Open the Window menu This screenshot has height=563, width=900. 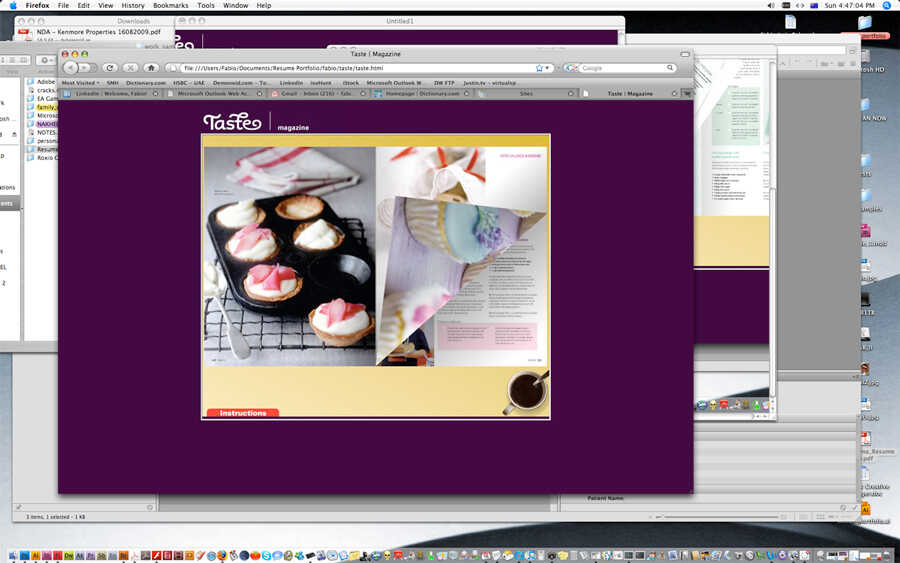(x=235, y=5)
